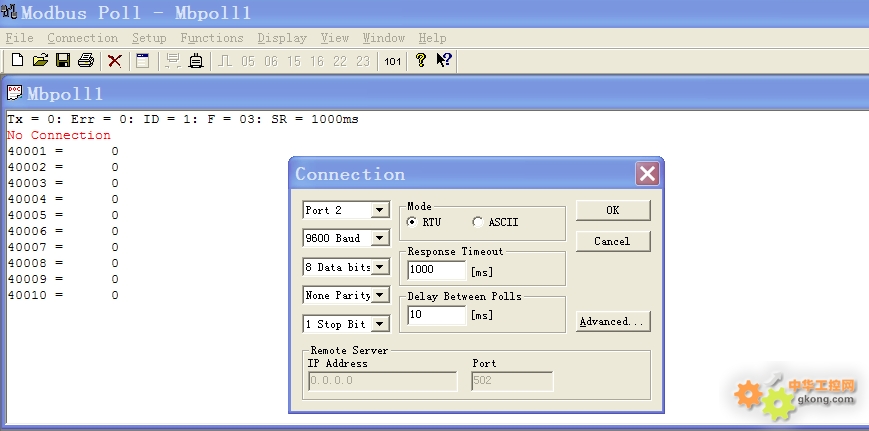Screen dimensions: 869x431
Task: Open the View menu
Action: (x=335, y=38)
